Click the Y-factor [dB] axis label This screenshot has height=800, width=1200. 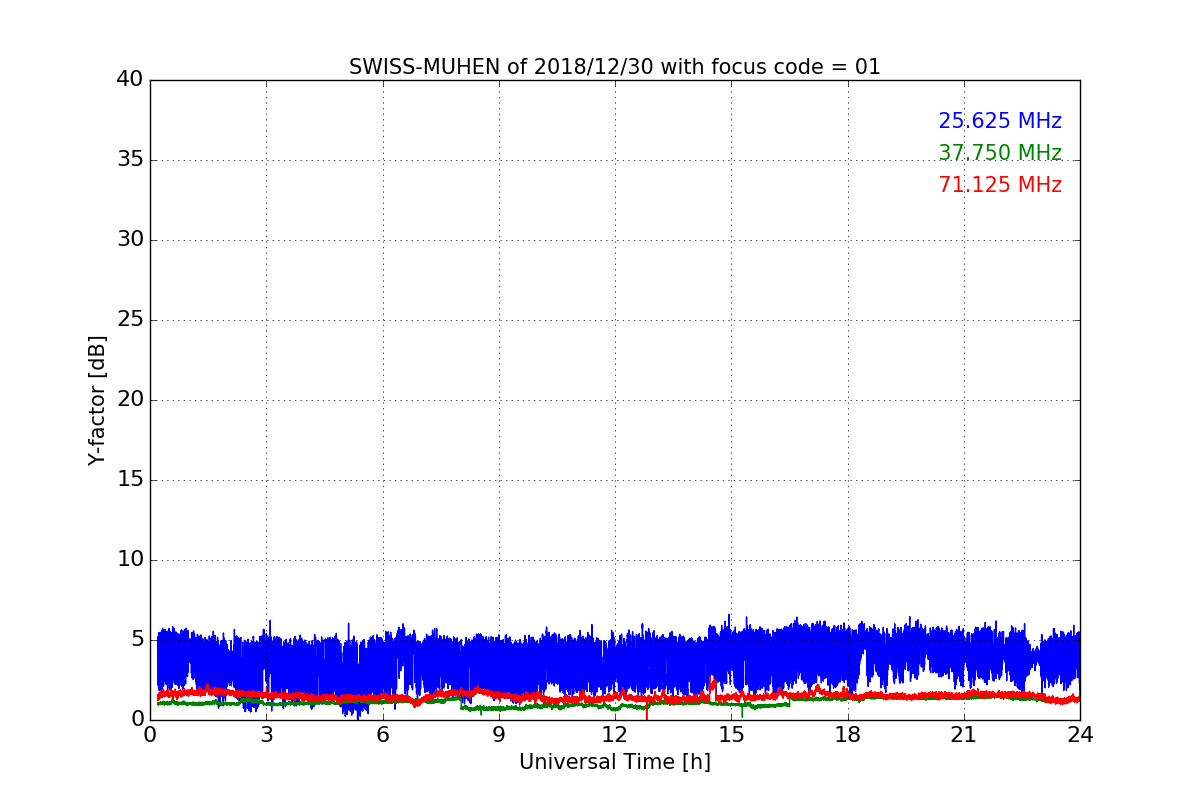(x=97, y=400)
